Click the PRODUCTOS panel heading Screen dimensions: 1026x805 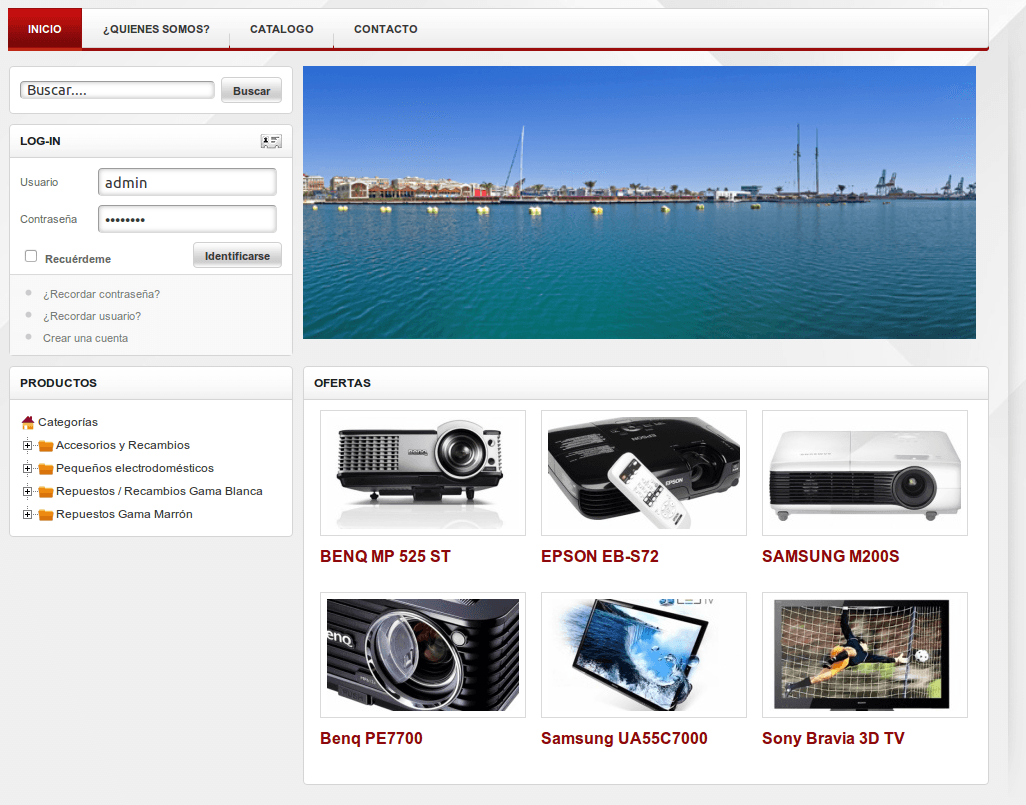[x=58, y=383]
